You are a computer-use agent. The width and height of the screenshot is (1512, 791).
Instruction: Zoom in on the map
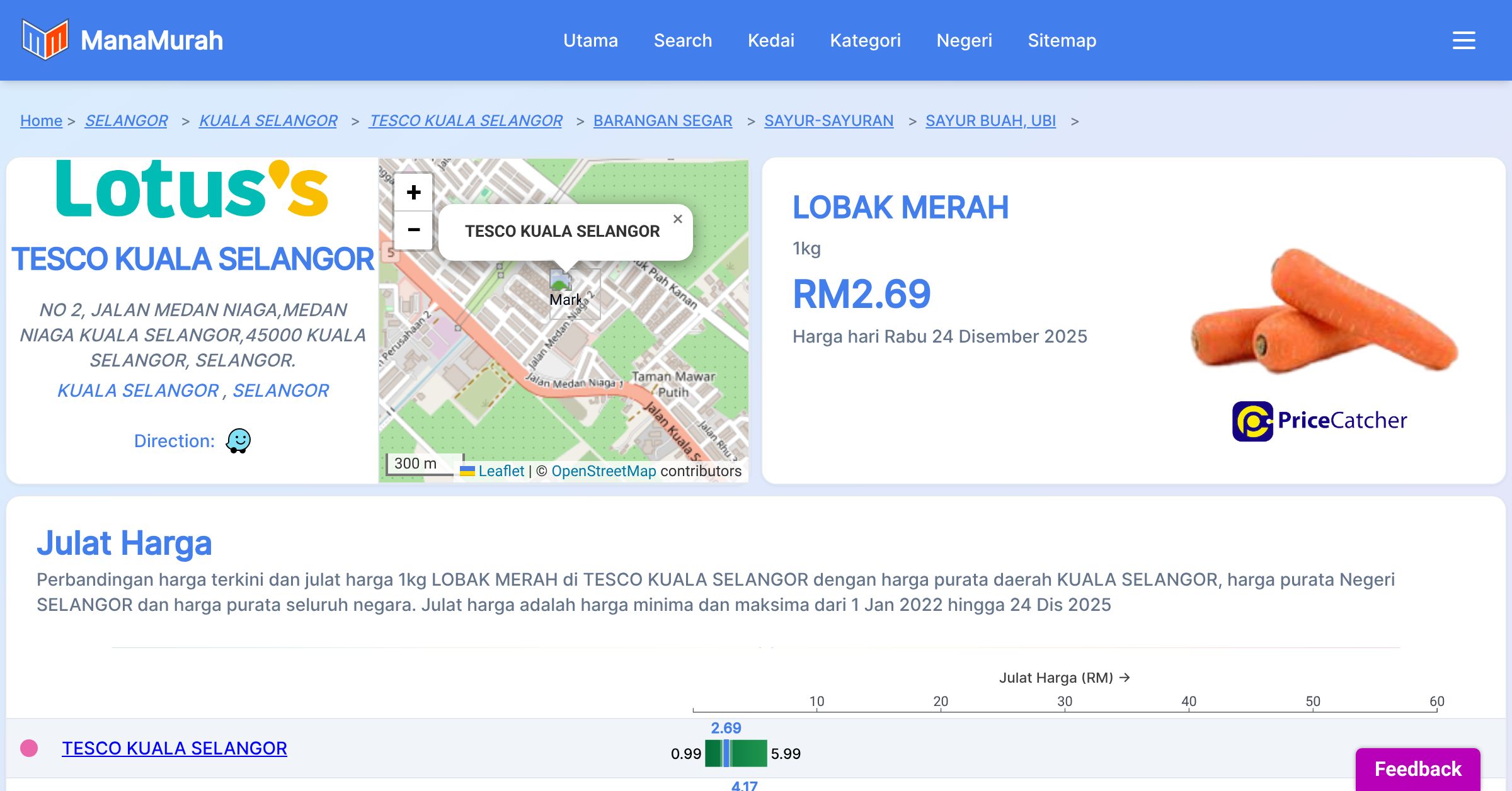tap(413, 192)
